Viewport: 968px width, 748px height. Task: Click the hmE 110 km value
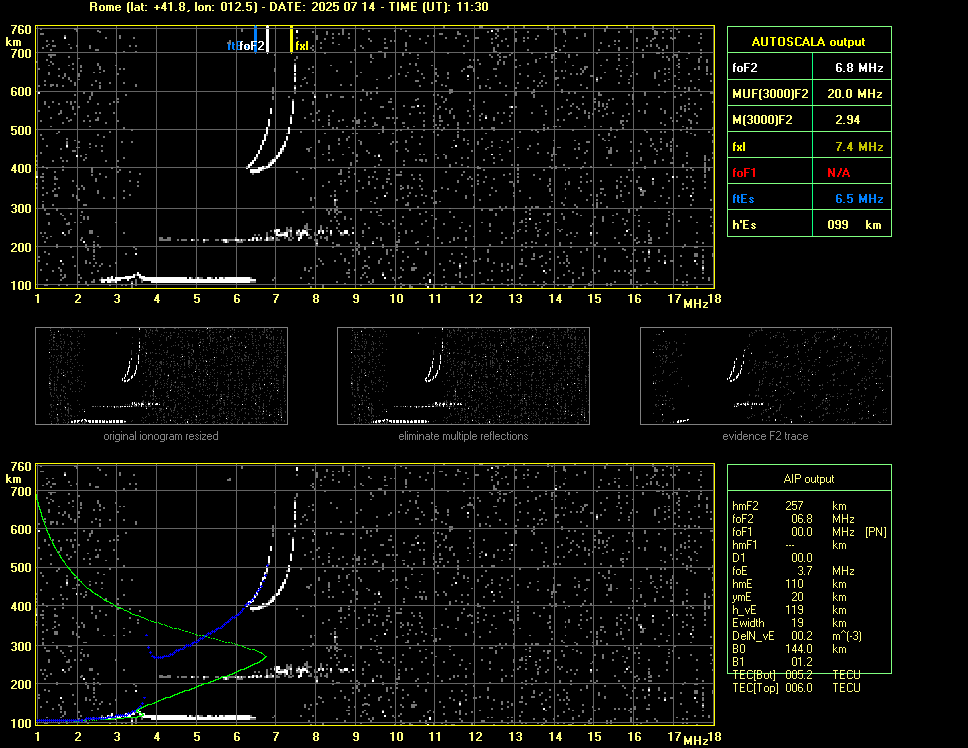coord(794,584)
